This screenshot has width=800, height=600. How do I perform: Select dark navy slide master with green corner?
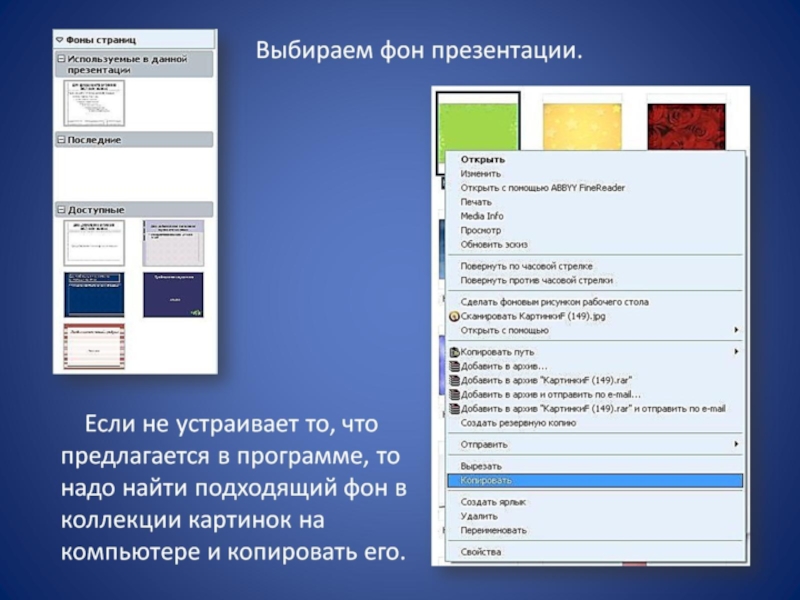click(173, 294)
